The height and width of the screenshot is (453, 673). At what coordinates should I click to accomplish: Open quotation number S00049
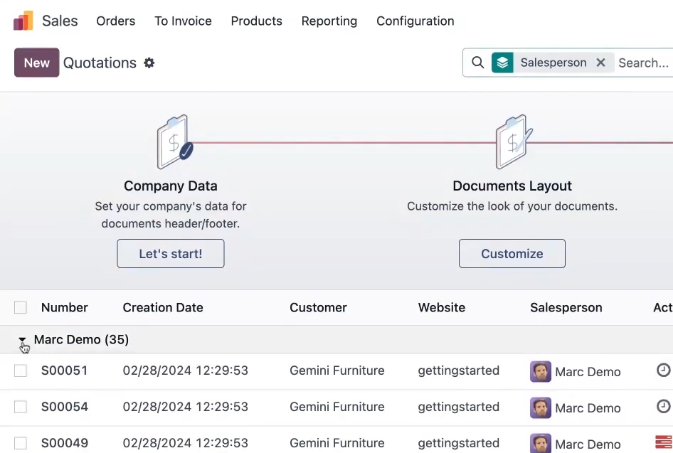point(64,443)
